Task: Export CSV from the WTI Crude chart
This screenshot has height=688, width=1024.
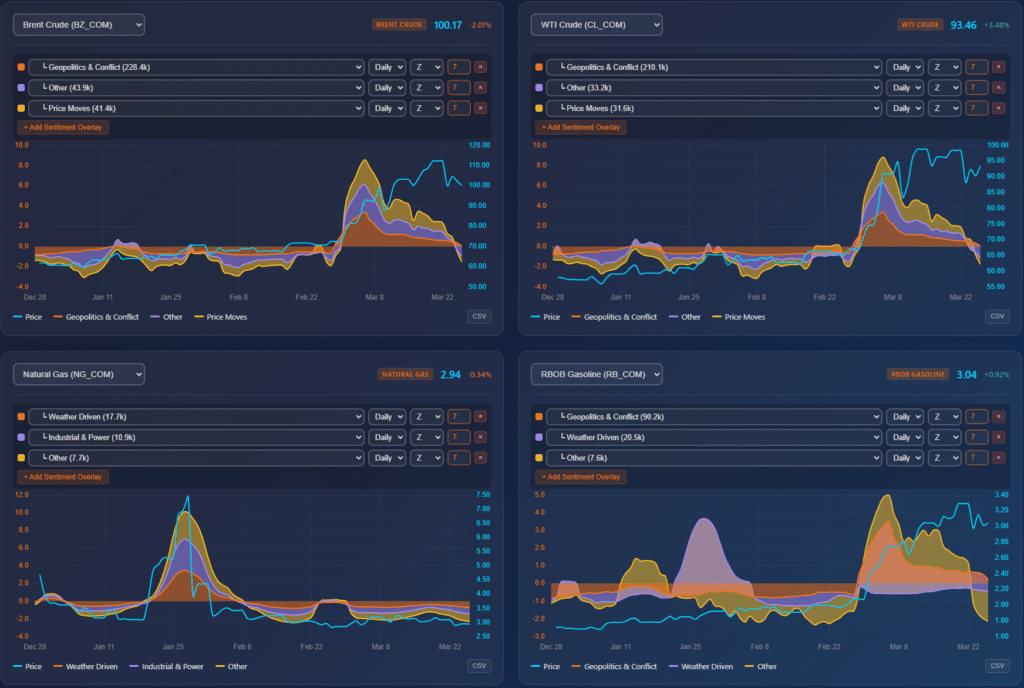Action: tap(997, 317)
